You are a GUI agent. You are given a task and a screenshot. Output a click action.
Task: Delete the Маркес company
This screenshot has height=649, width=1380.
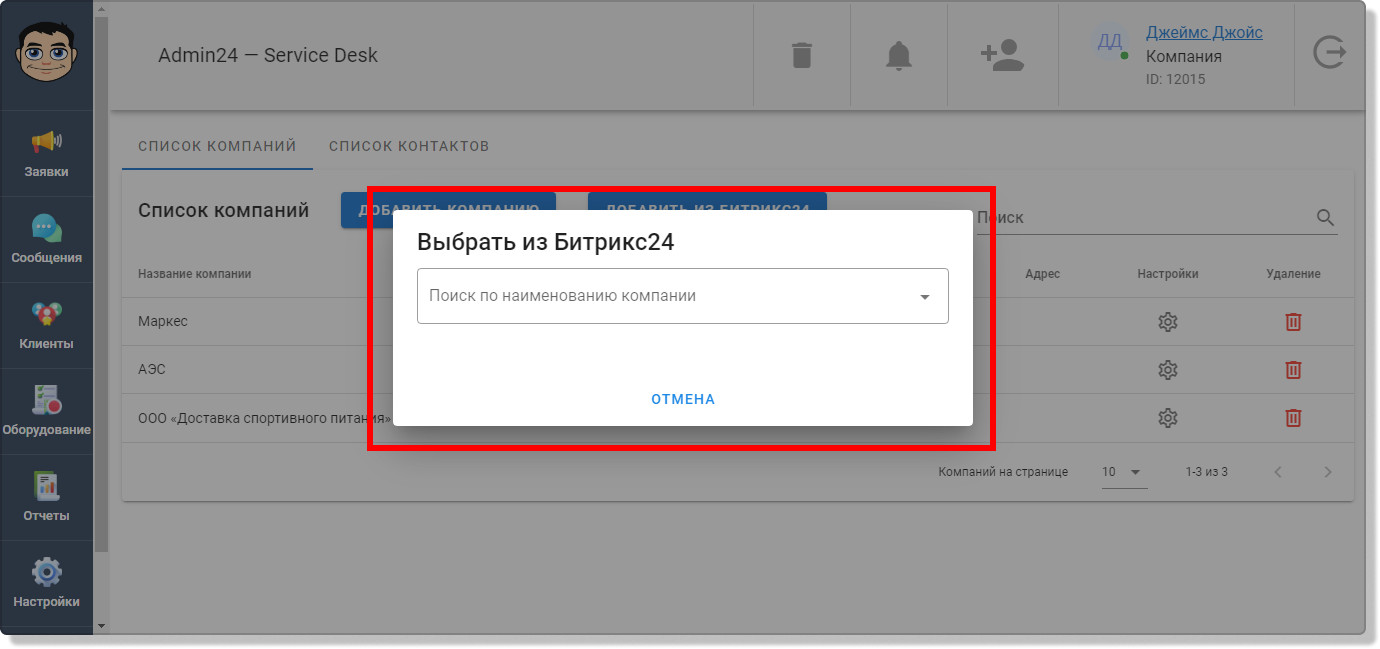[1293, 322]
